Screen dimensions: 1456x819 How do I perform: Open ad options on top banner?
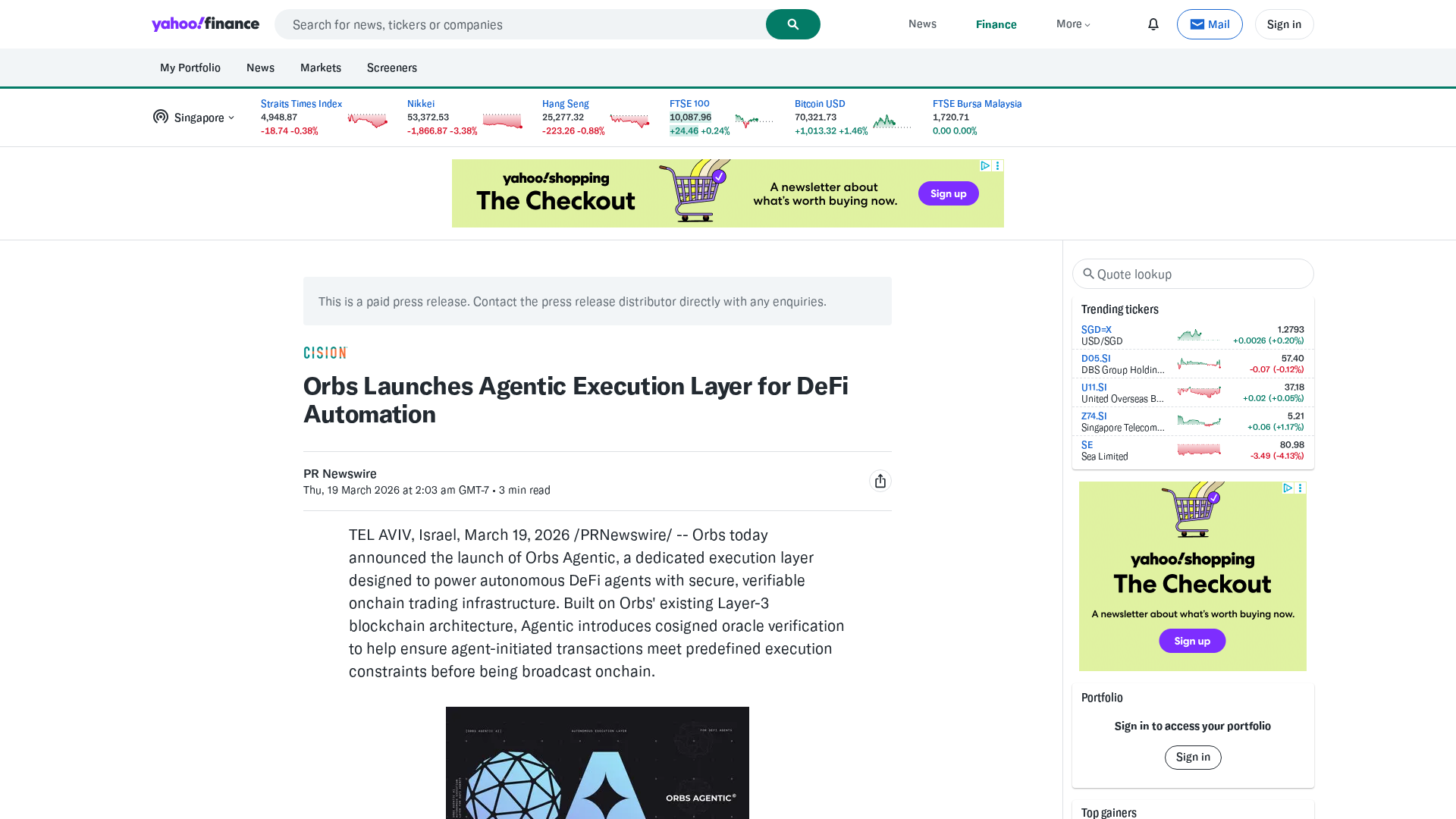pyautogui.click(x=998, y=165)
